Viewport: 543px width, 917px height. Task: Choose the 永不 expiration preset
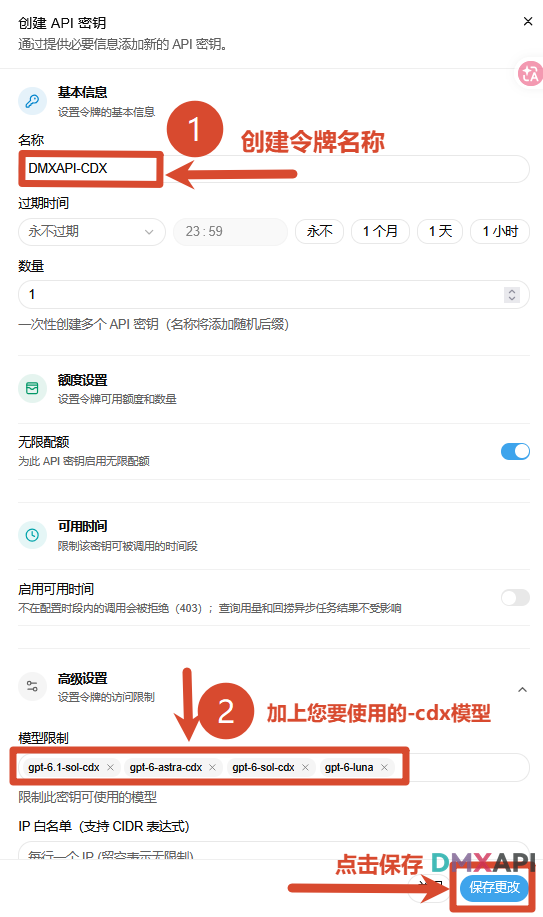click(319, 232)
